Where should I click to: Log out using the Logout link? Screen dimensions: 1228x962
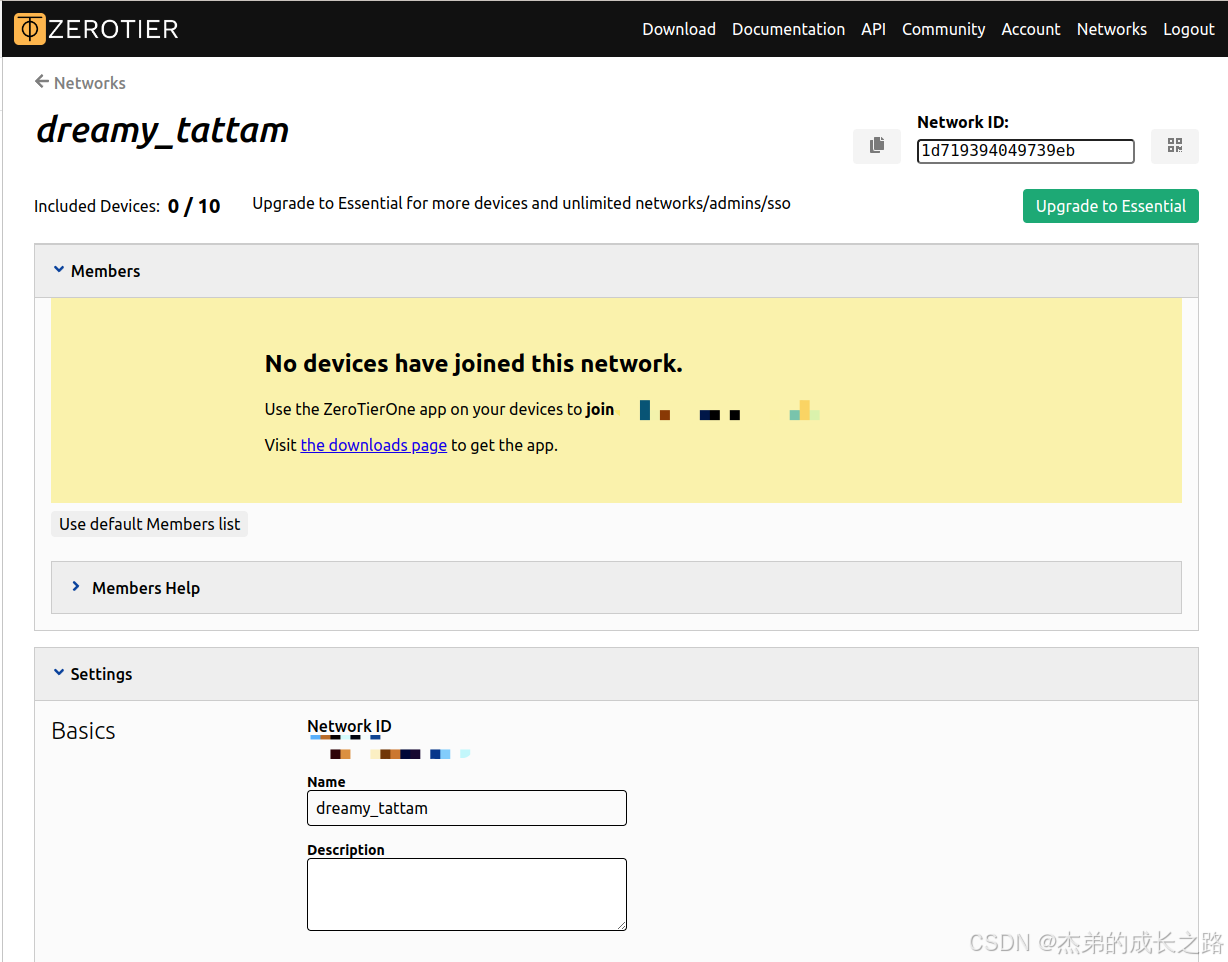click(1188, 29)
